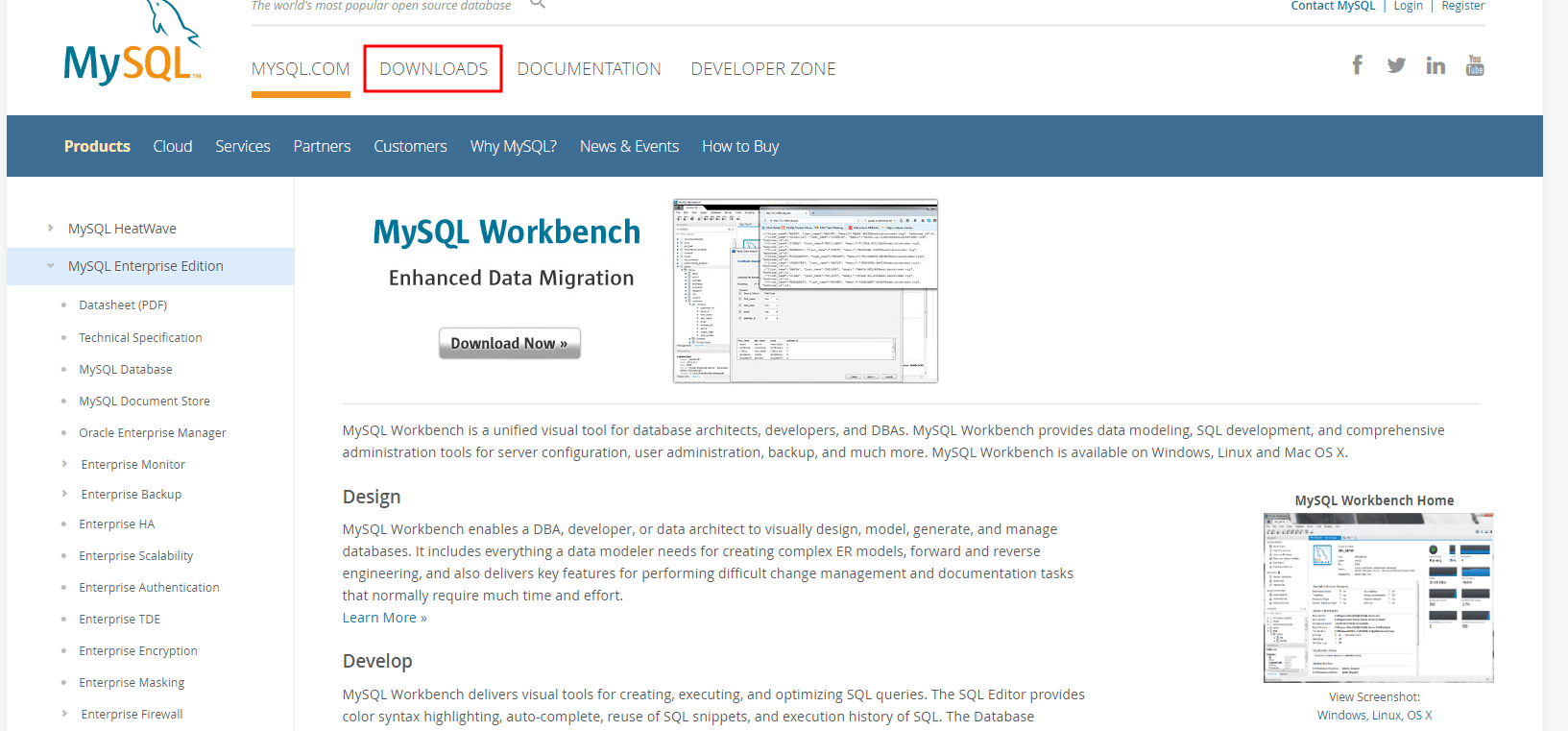Open Enterprise Masking in the sidebar

[x=132, y=682]
